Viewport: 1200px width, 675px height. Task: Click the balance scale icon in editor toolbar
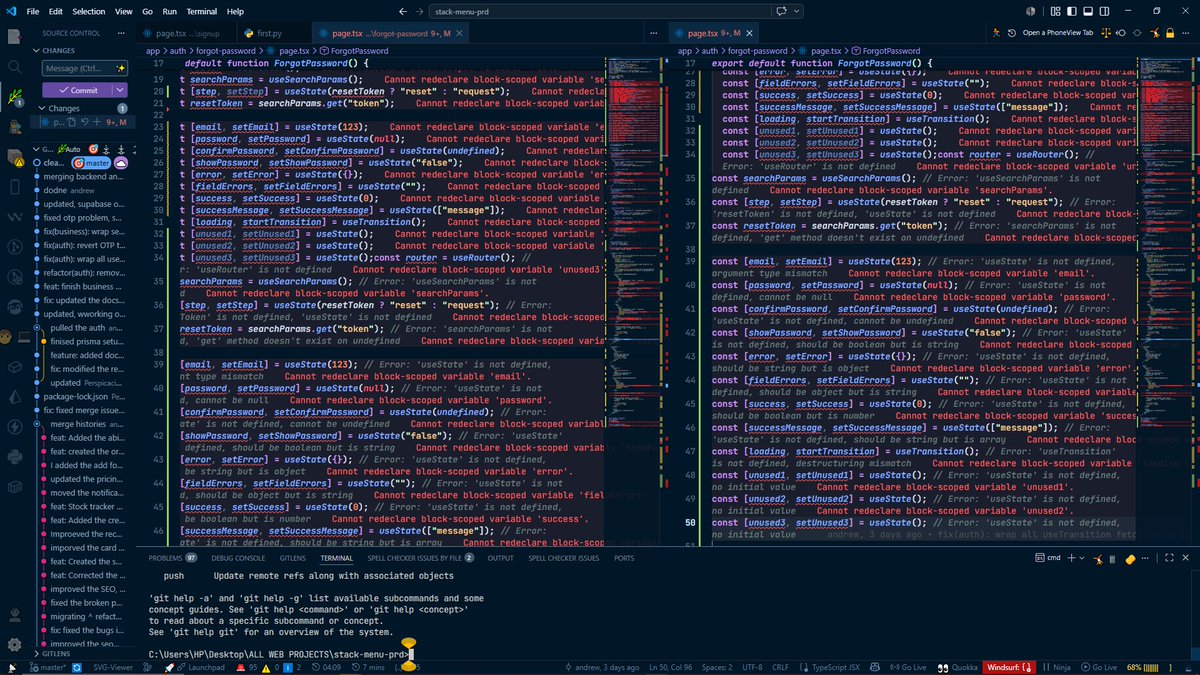(1106, 33)
